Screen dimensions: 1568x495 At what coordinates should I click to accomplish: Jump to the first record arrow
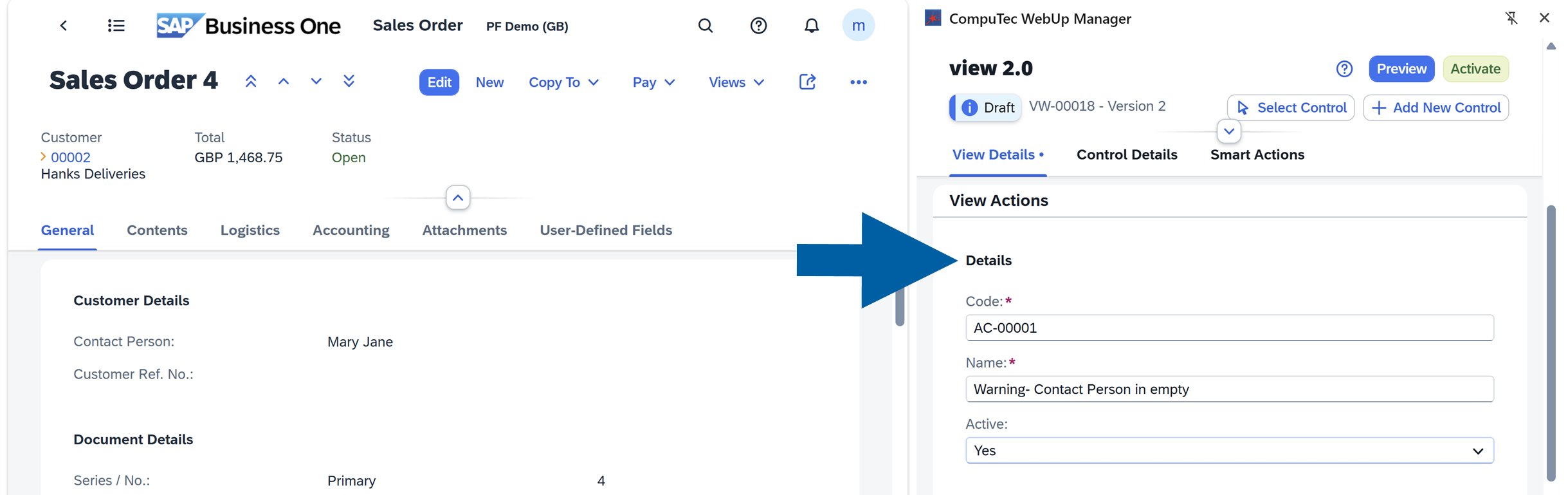251,82
